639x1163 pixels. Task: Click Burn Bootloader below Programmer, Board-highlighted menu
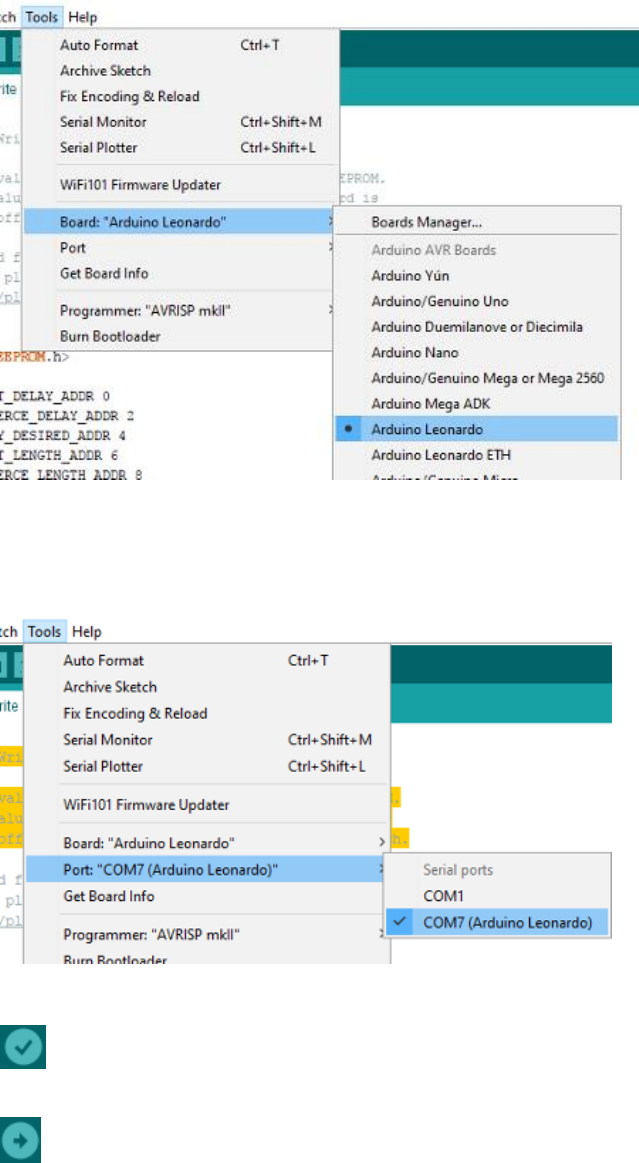(x=179, y=336)
